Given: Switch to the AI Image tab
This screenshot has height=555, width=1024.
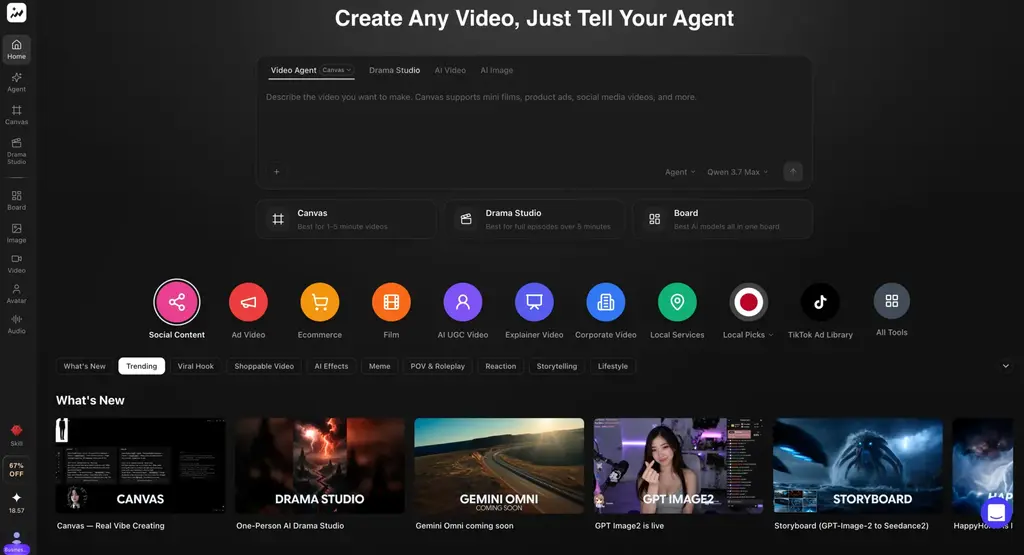Looking at the screenshot, I should pos(496,70).
